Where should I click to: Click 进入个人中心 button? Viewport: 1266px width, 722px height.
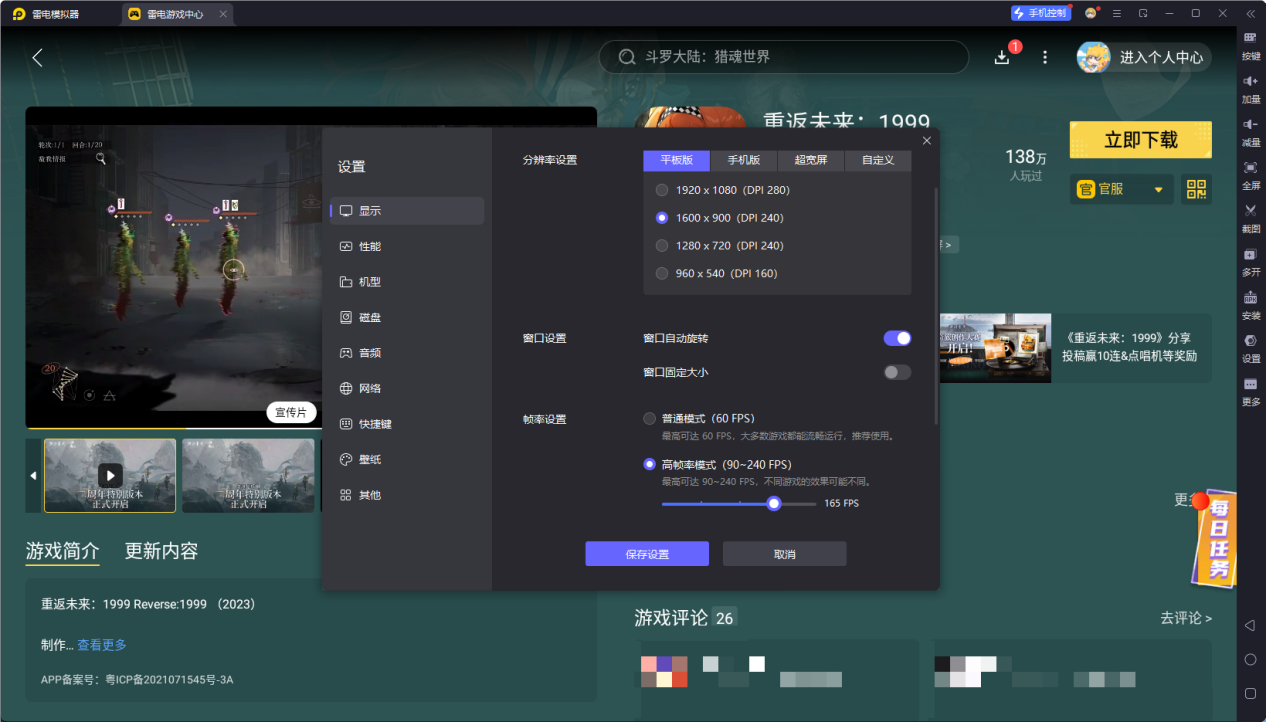click(x=1144, y=57)
